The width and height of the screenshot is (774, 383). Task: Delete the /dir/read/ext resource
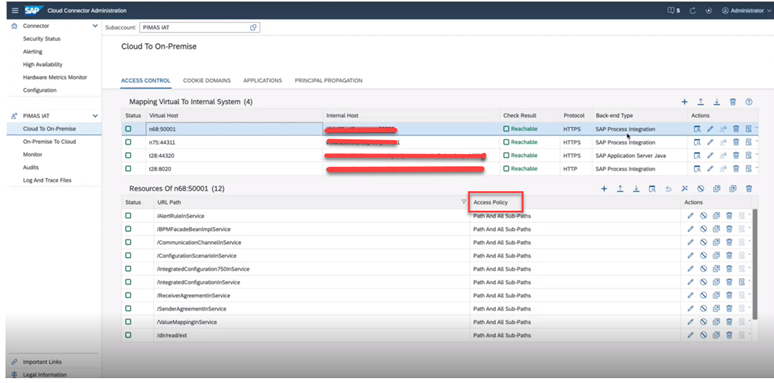(729, 335)
